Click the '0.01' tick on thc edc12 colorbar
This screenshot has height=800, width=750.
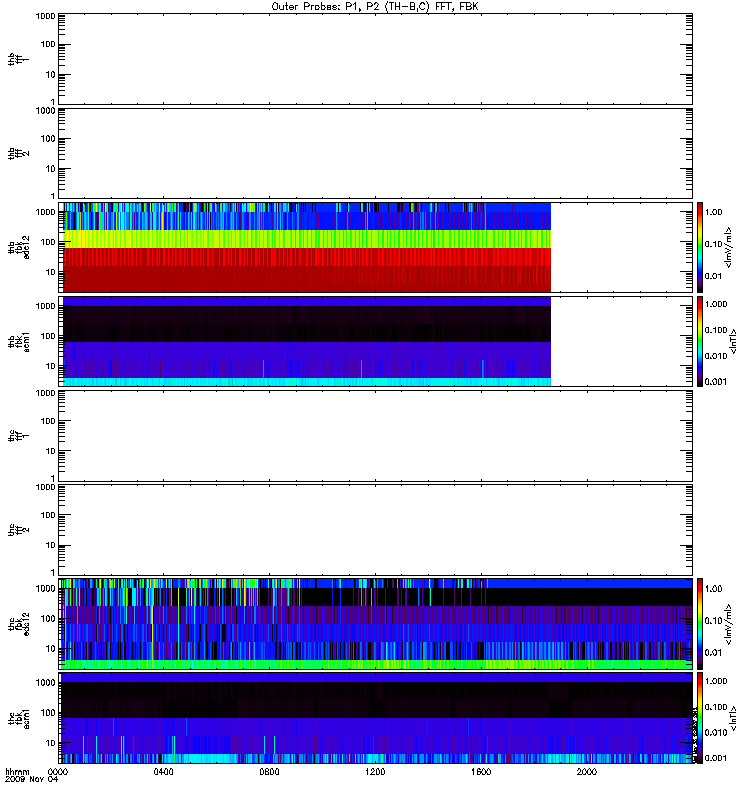point(713,653)
